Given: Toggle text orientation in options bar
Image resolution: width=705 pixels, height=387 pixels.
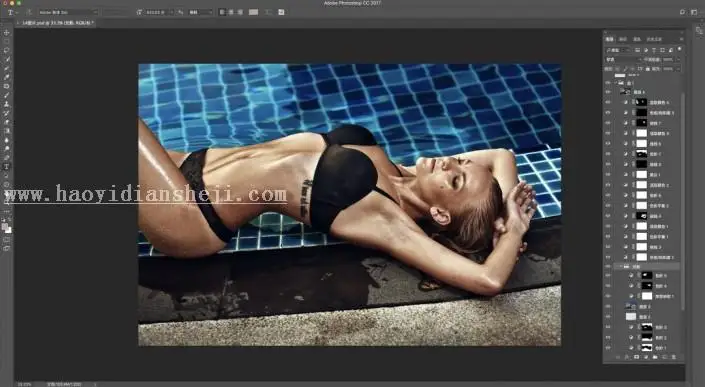Looking at the screenshot, I should (x=28, y=12).
